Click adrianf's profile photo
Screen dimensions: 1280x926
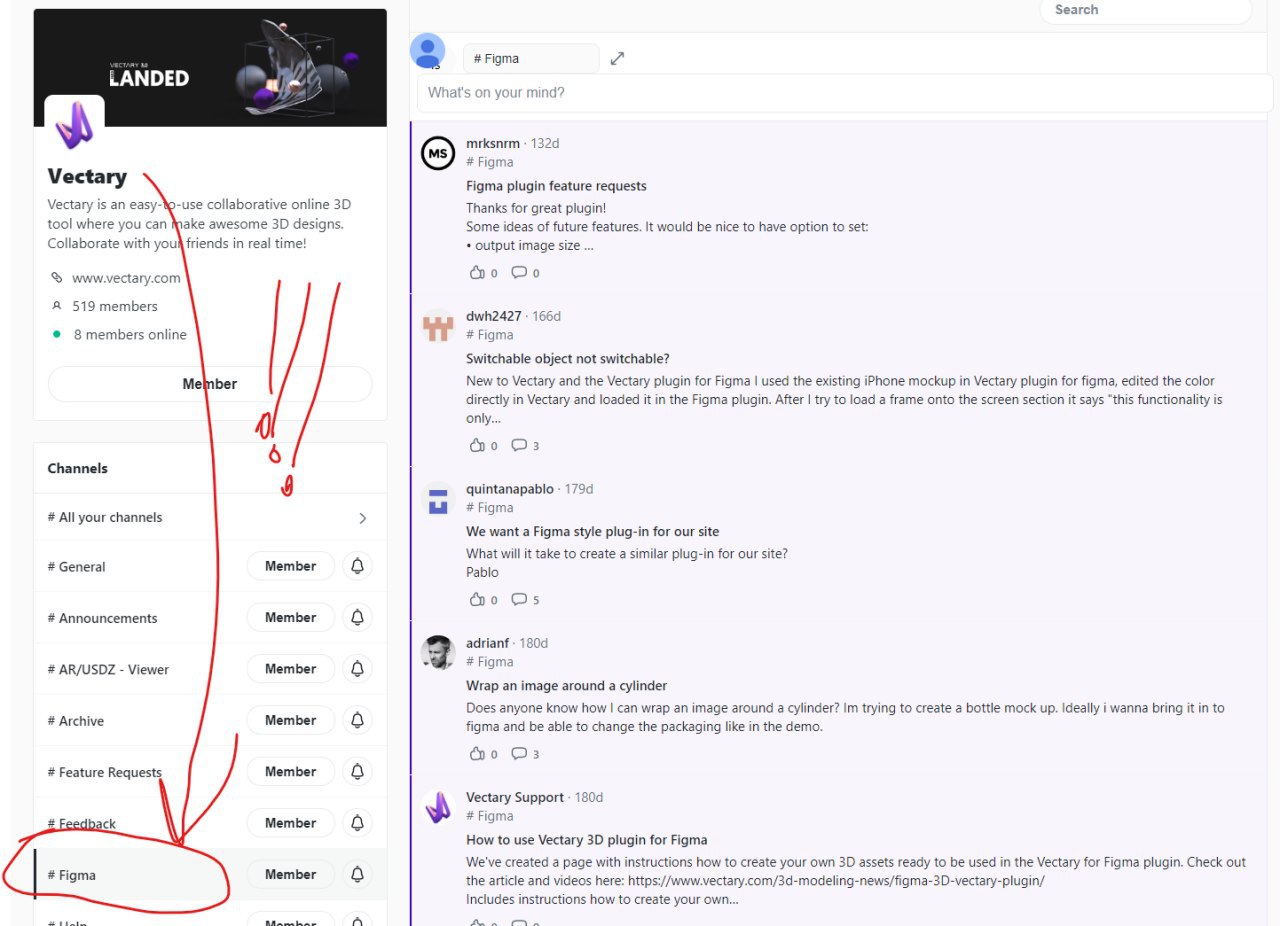(438, 653)
